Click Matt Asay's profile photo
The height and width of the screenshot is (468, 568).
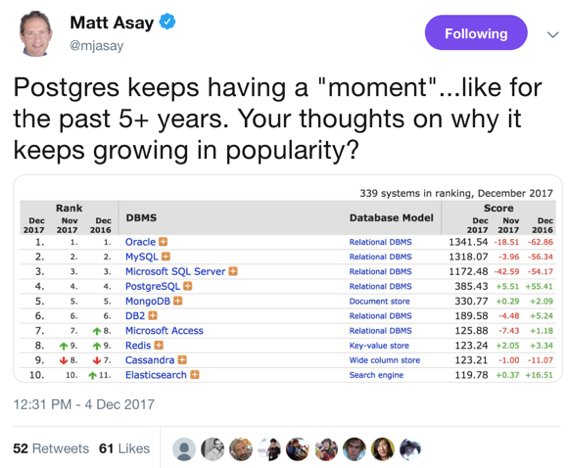(x=36, y=33)
